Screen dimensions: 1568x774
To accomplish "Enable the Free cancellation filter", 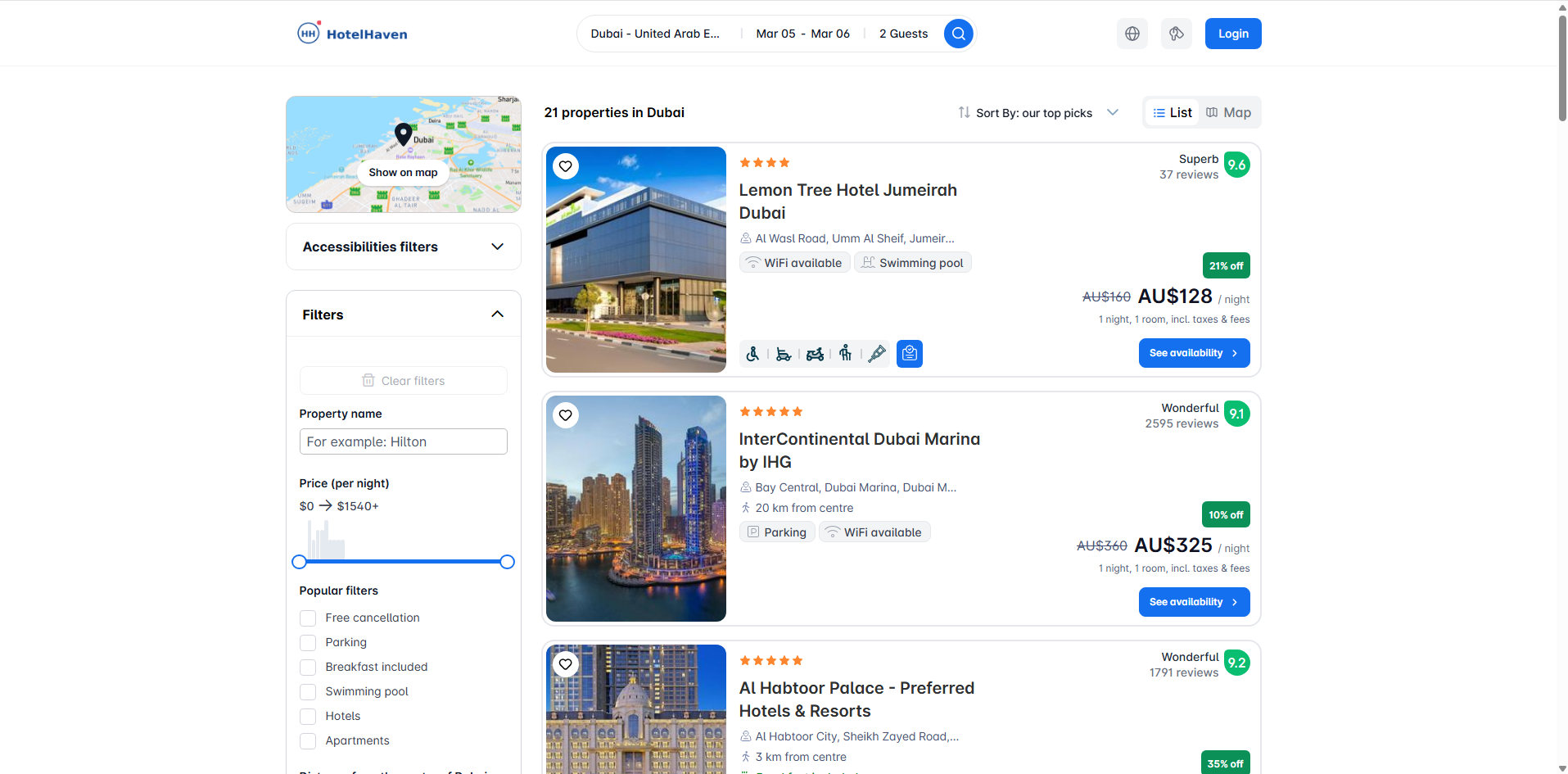I will (307, 618).
